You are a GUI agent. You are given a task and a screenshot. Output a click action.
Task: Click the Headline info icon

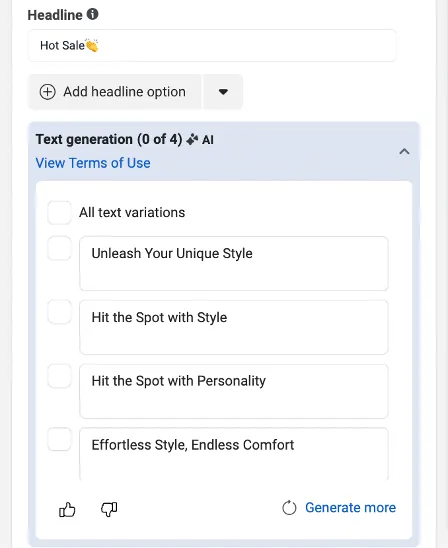[93, 14]
